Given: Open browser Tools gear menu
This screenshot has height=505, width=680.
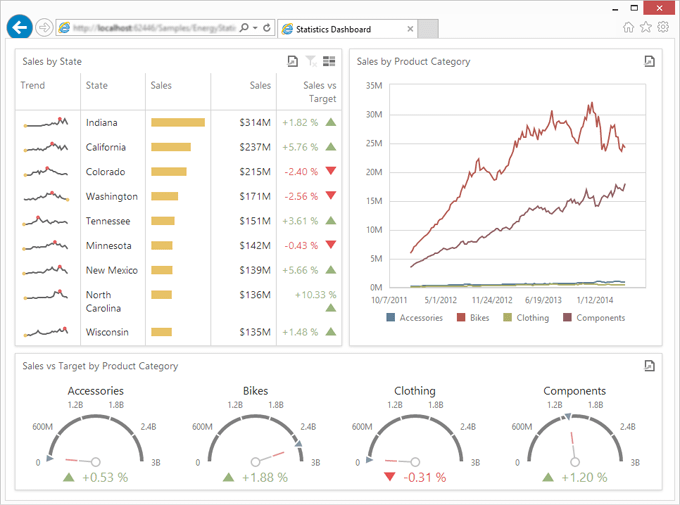Looking at the screenshot, I should point(662,28).
